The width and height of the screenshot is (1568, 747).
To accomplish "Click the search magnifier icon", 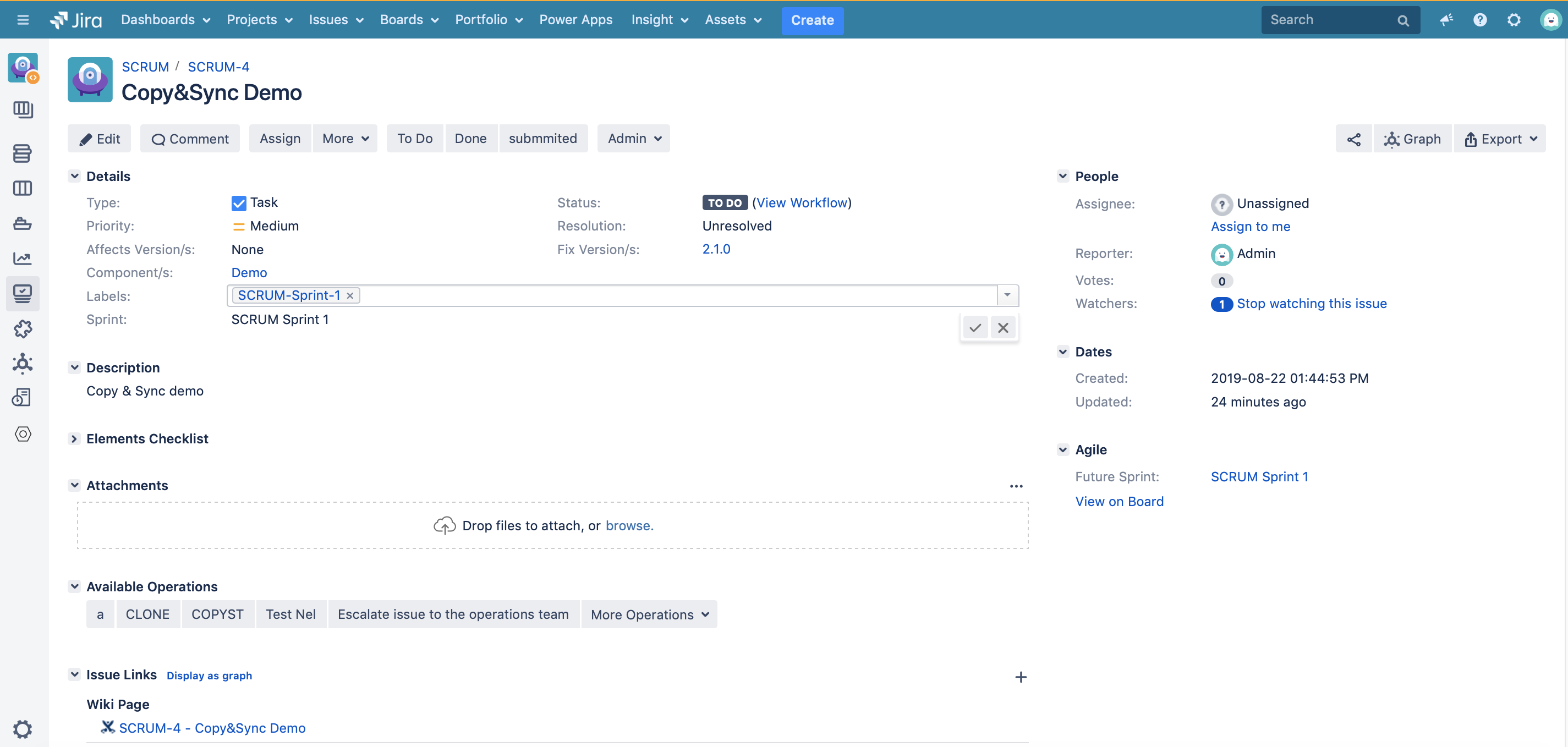I will point(1403,19).
